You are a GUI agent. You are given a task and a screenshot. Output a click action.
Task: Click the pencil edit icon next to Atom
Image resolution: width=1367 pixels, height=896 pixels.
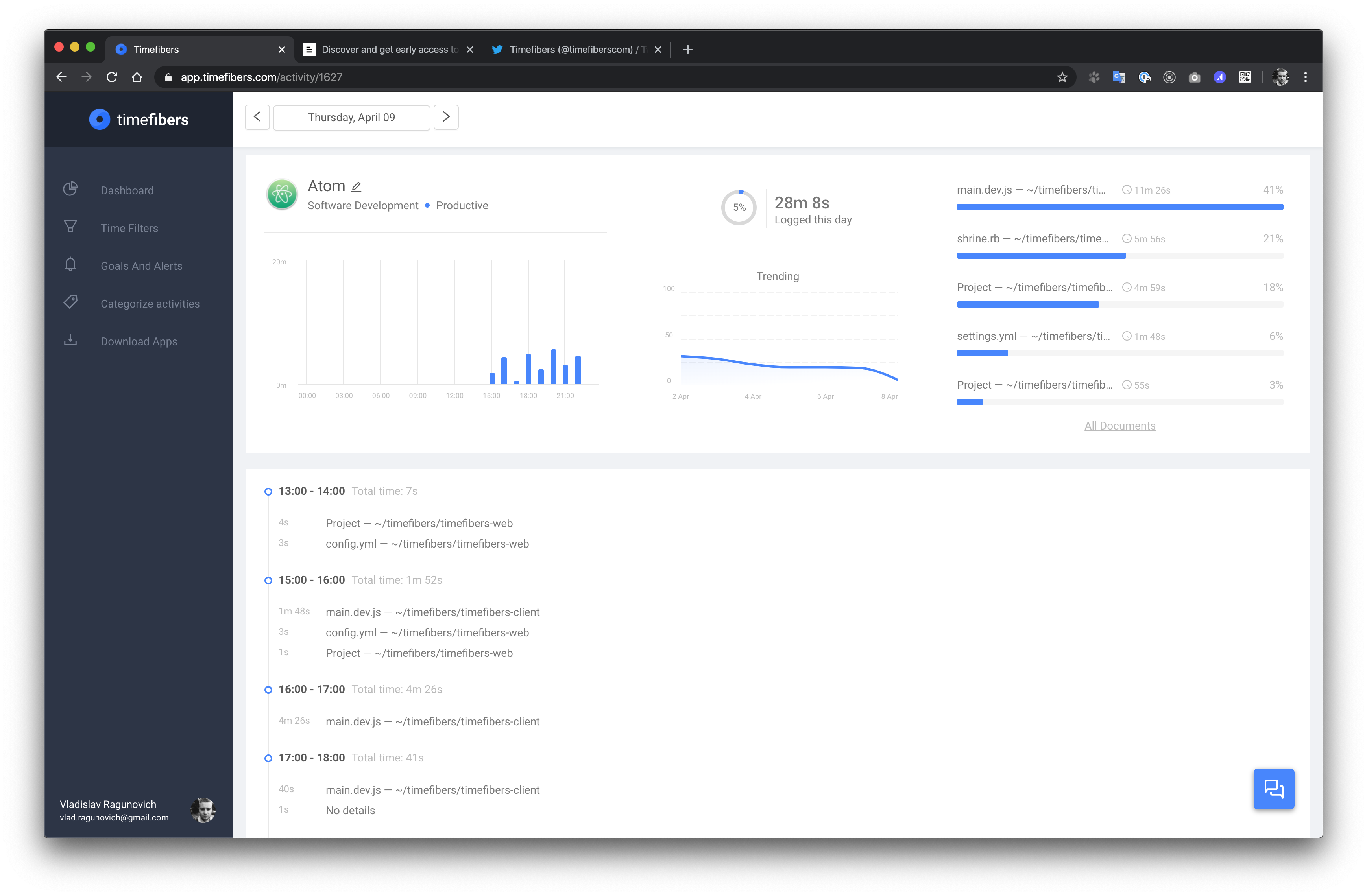356,186
